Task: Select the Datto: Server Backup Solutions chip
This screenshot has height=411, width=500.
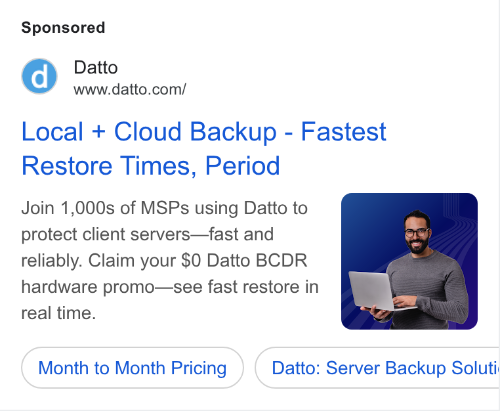Action: coord(377,368)
